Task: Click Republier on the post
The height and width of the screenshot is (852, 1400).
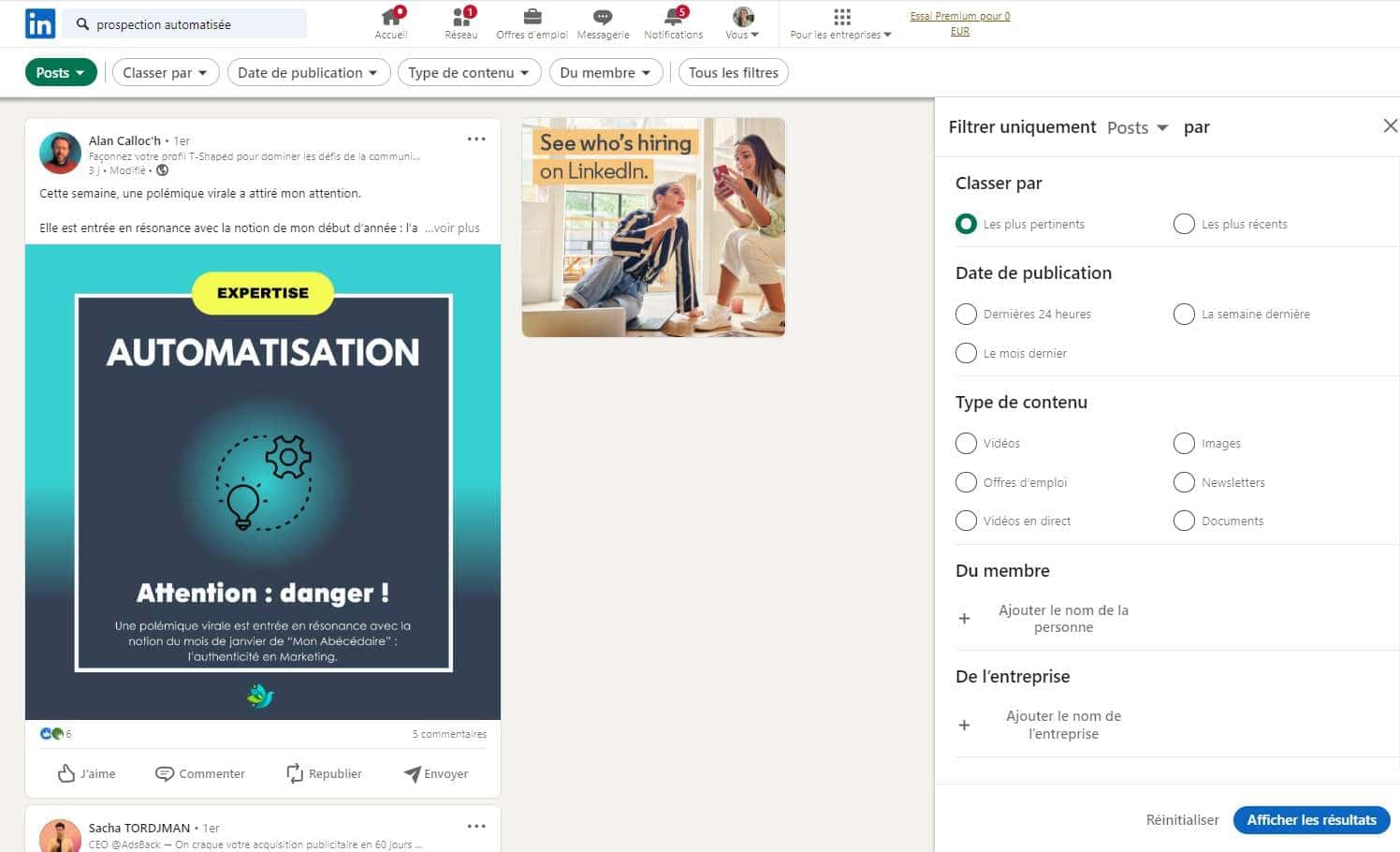Action: coord(324,773)
